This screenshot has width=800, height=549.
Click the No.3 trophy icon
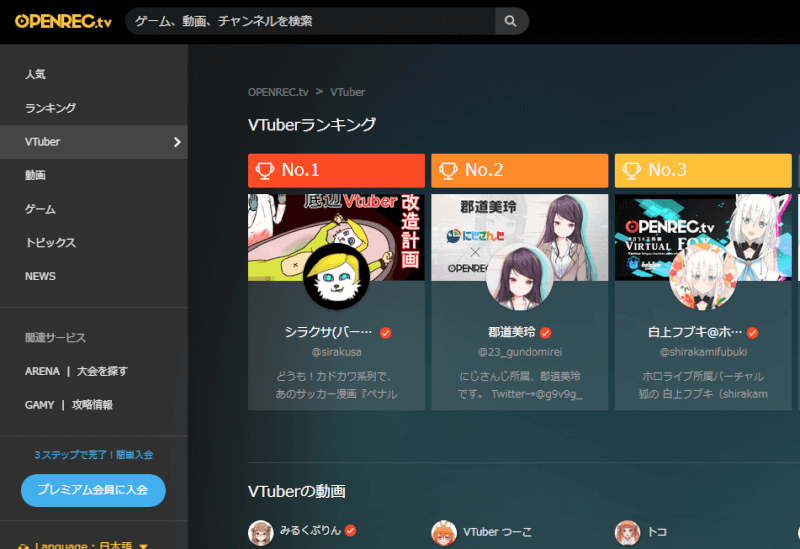coord(631,170)
